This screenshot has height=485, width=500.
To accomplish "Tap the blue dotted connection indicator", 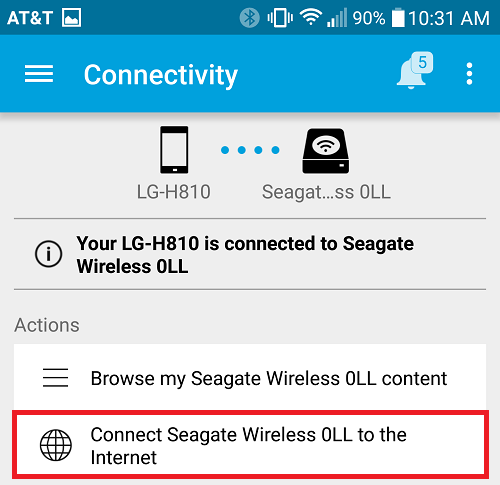I will coord(250,150).
